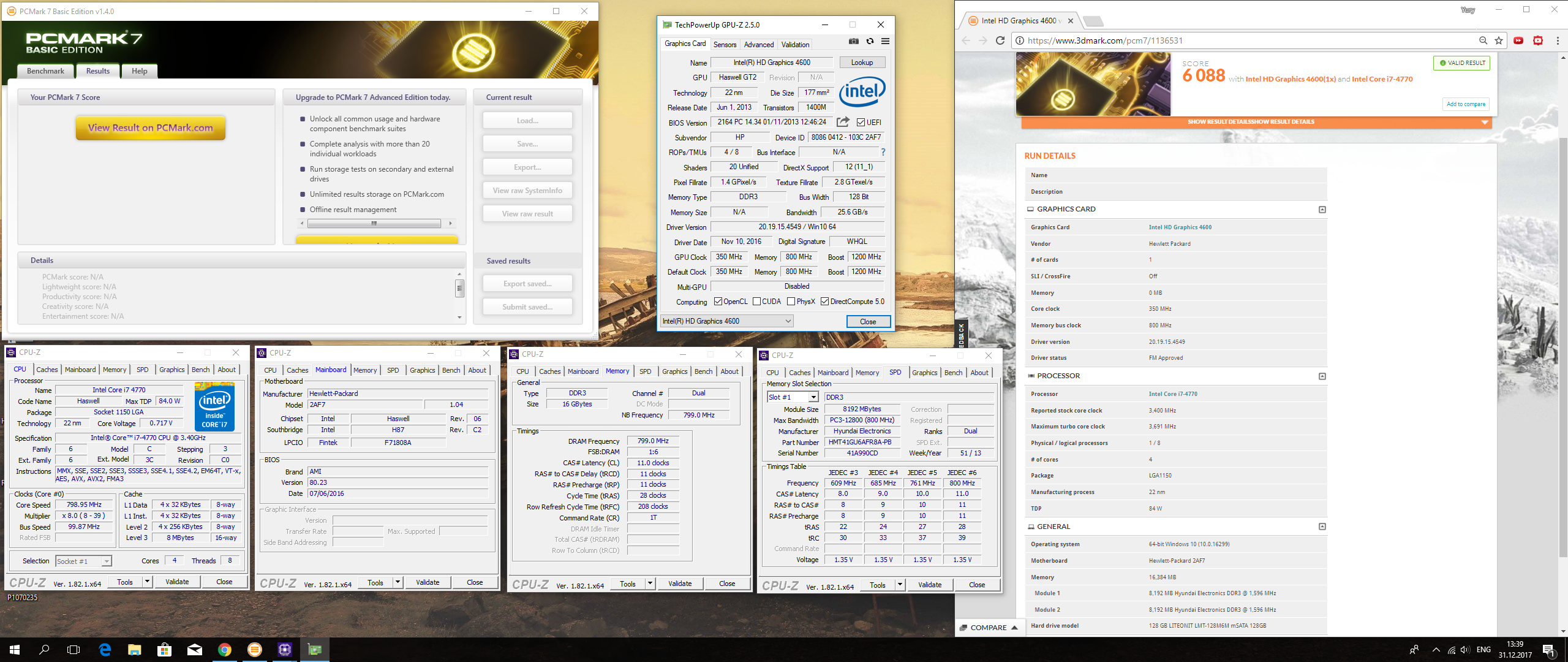Screen dimensions: 1568x662
Task: Collapse the PROCESSOR section on 3dmark page
Action: [1322, 376]
